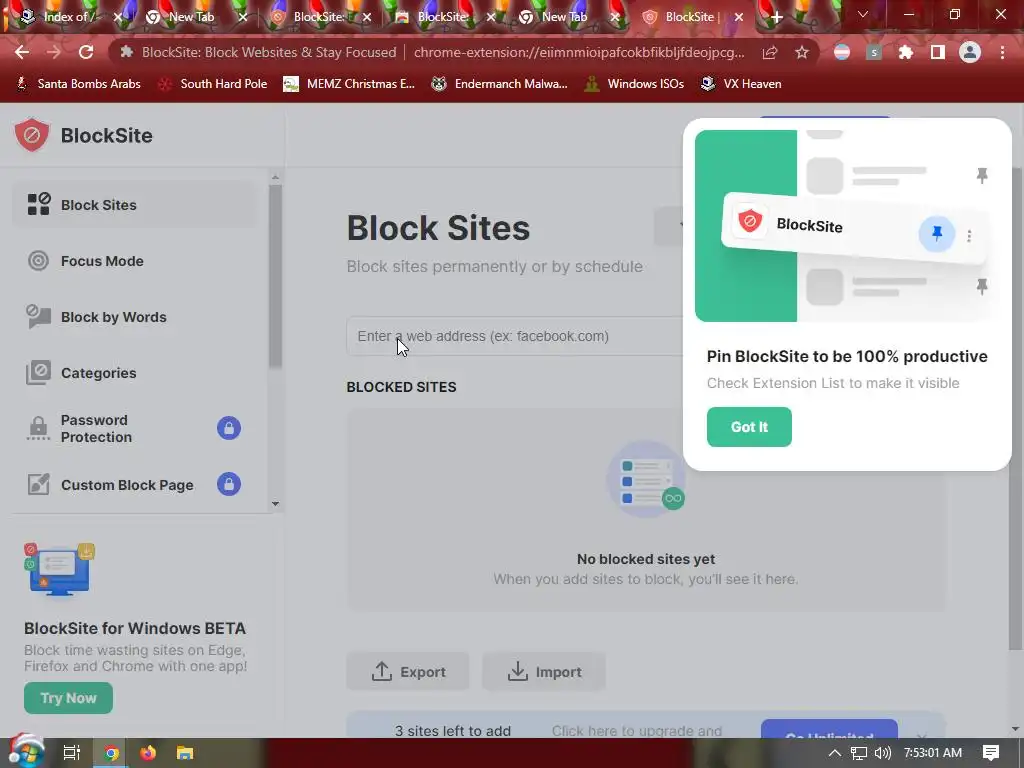Click the three-dot menu beside BlockSite pin
Viewport: 1024px width, 768px height.
click(969, 236)
